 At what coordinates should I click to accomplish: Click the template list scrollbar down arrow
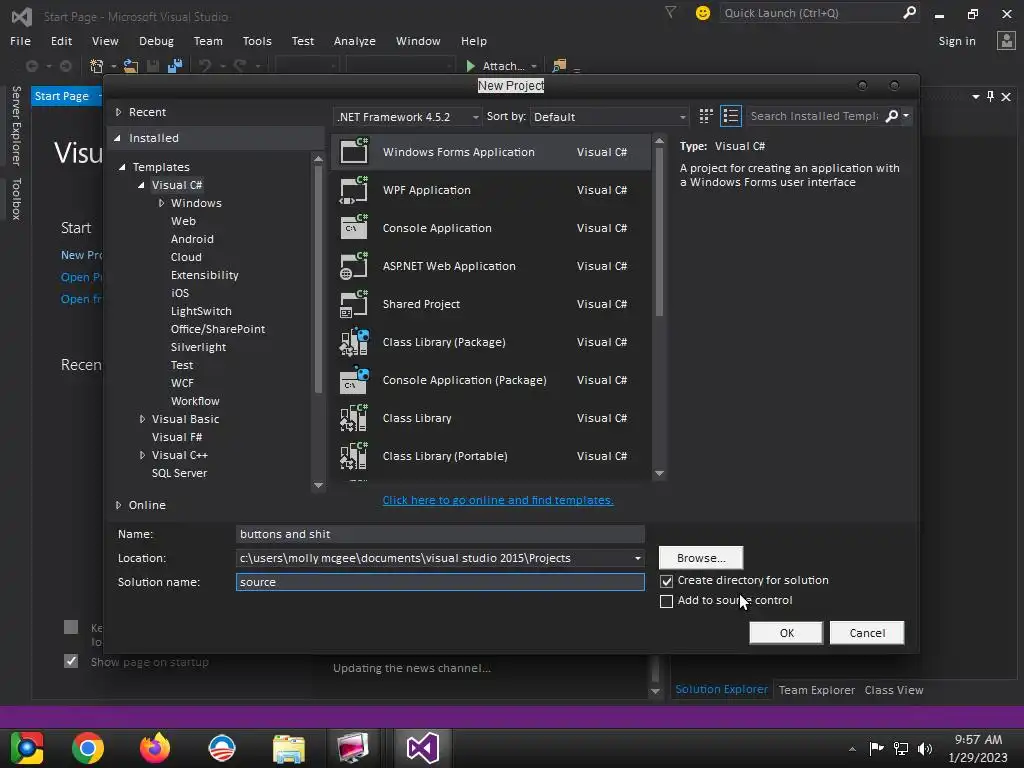tap(659, 473)
